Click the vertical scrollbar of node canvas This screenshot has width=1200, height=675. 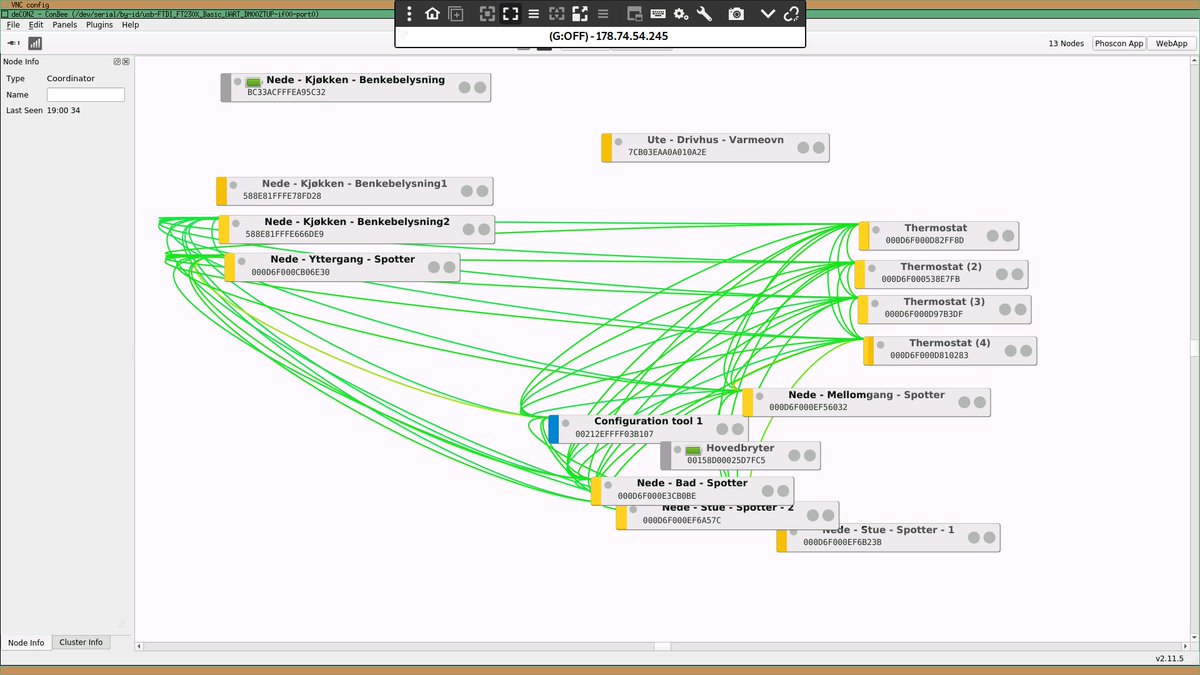pyautogui.click(x=1194, y=350)
